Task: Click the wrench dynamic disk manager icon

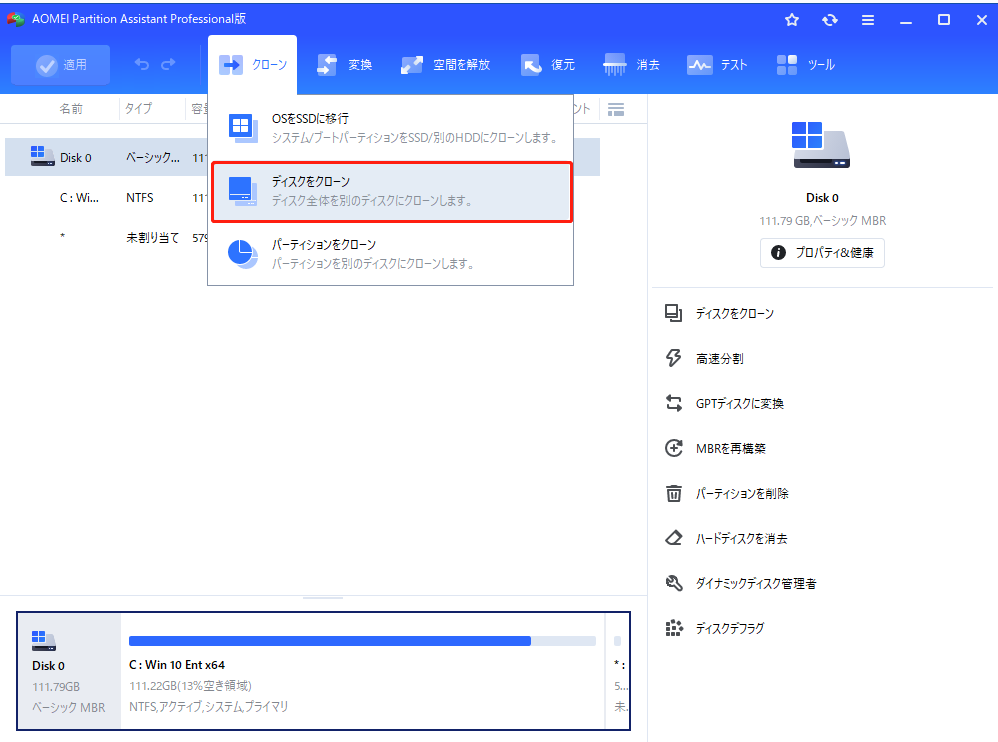Action: pos(673,583)
